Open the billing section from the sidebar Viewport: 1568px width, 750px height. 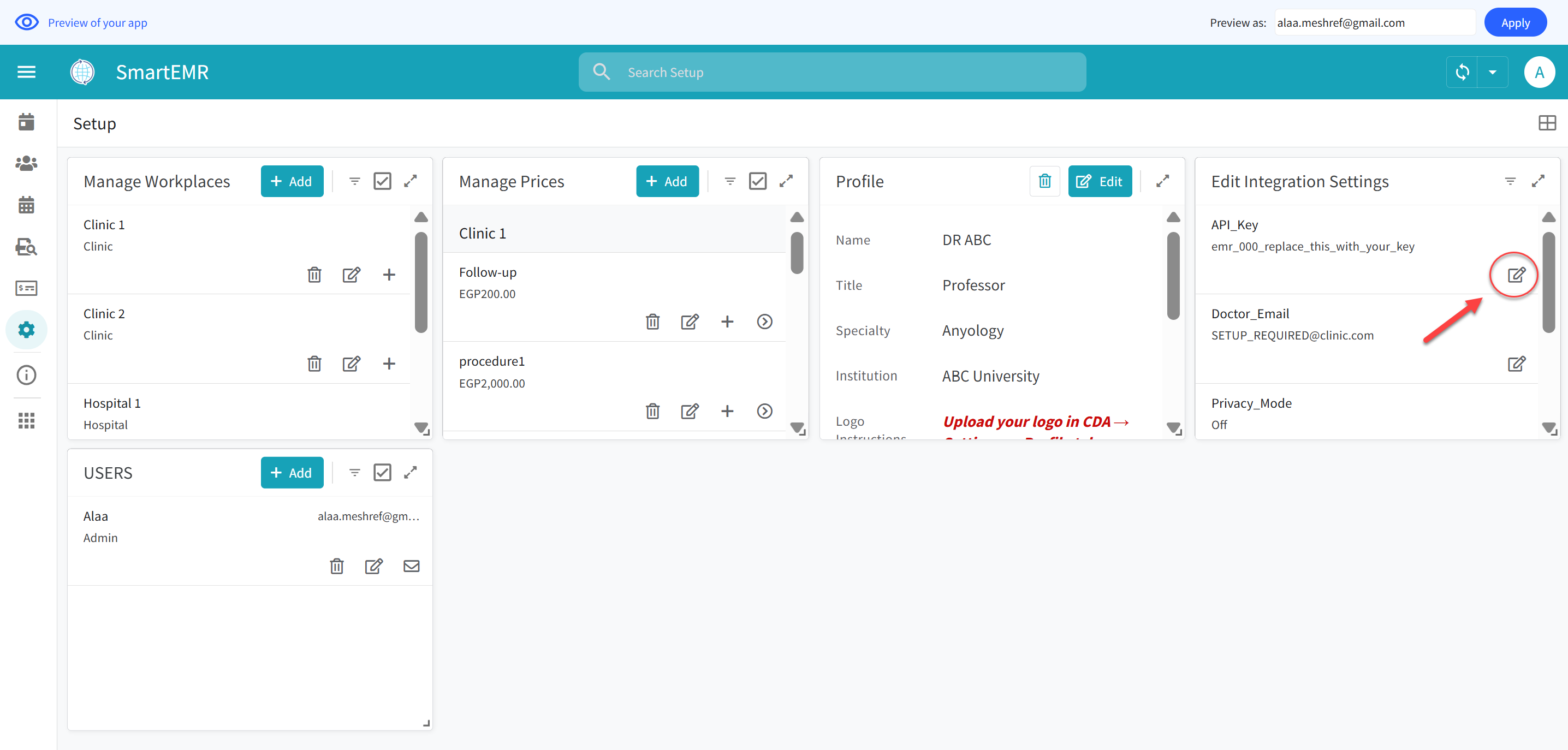[x=26, y=288]
